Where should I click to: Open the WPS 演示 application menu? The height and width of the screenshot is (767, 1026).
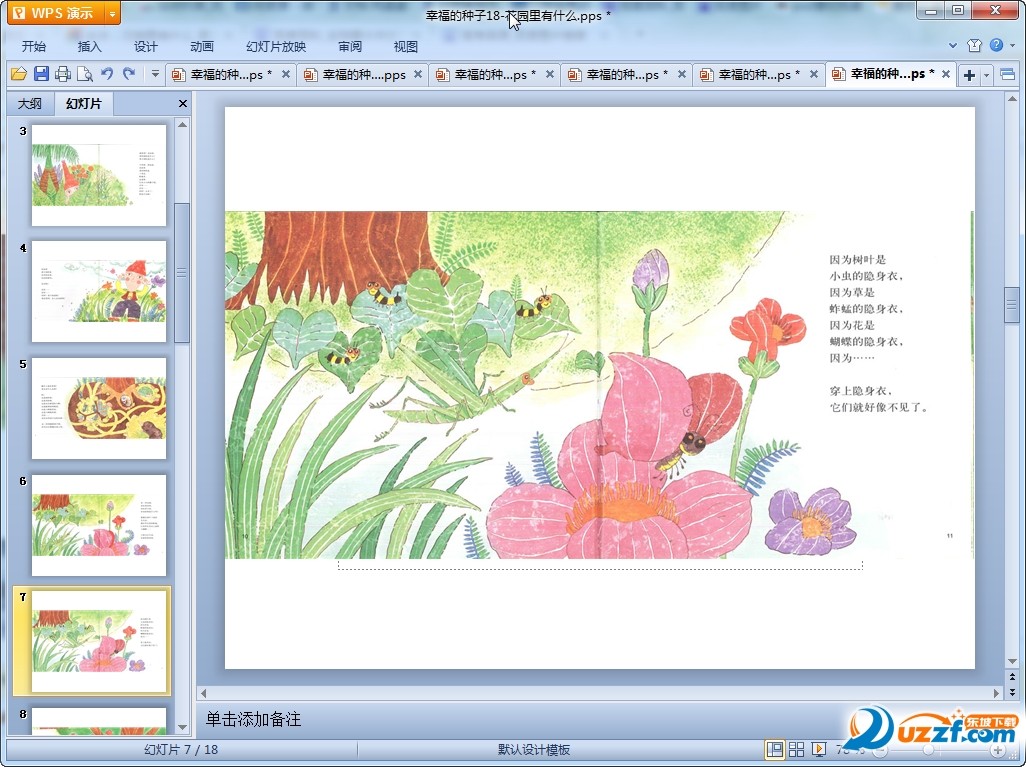(56, 12)
